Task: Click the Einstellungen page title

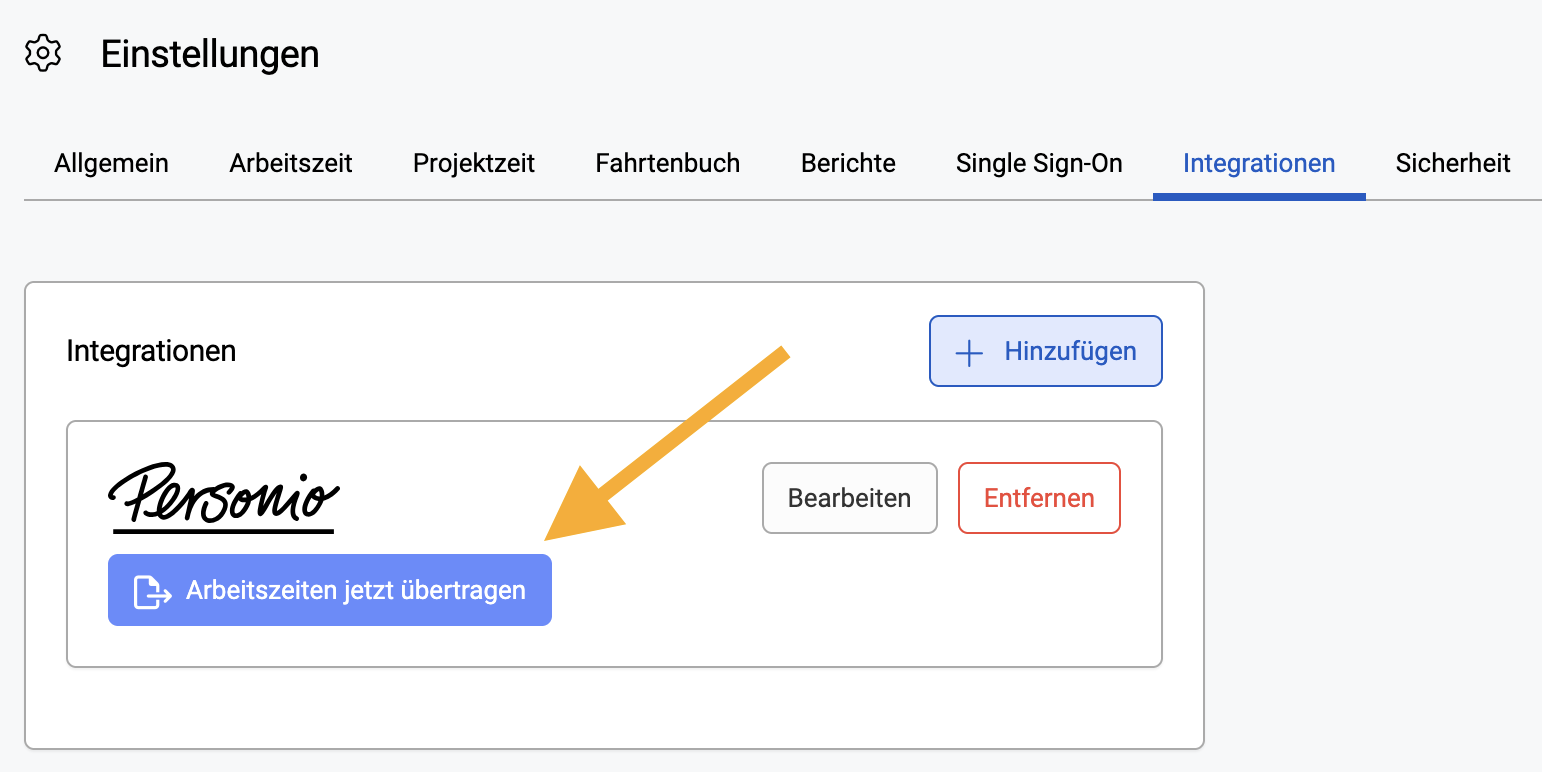Action: pyautogui.click(x=210, y=54)
